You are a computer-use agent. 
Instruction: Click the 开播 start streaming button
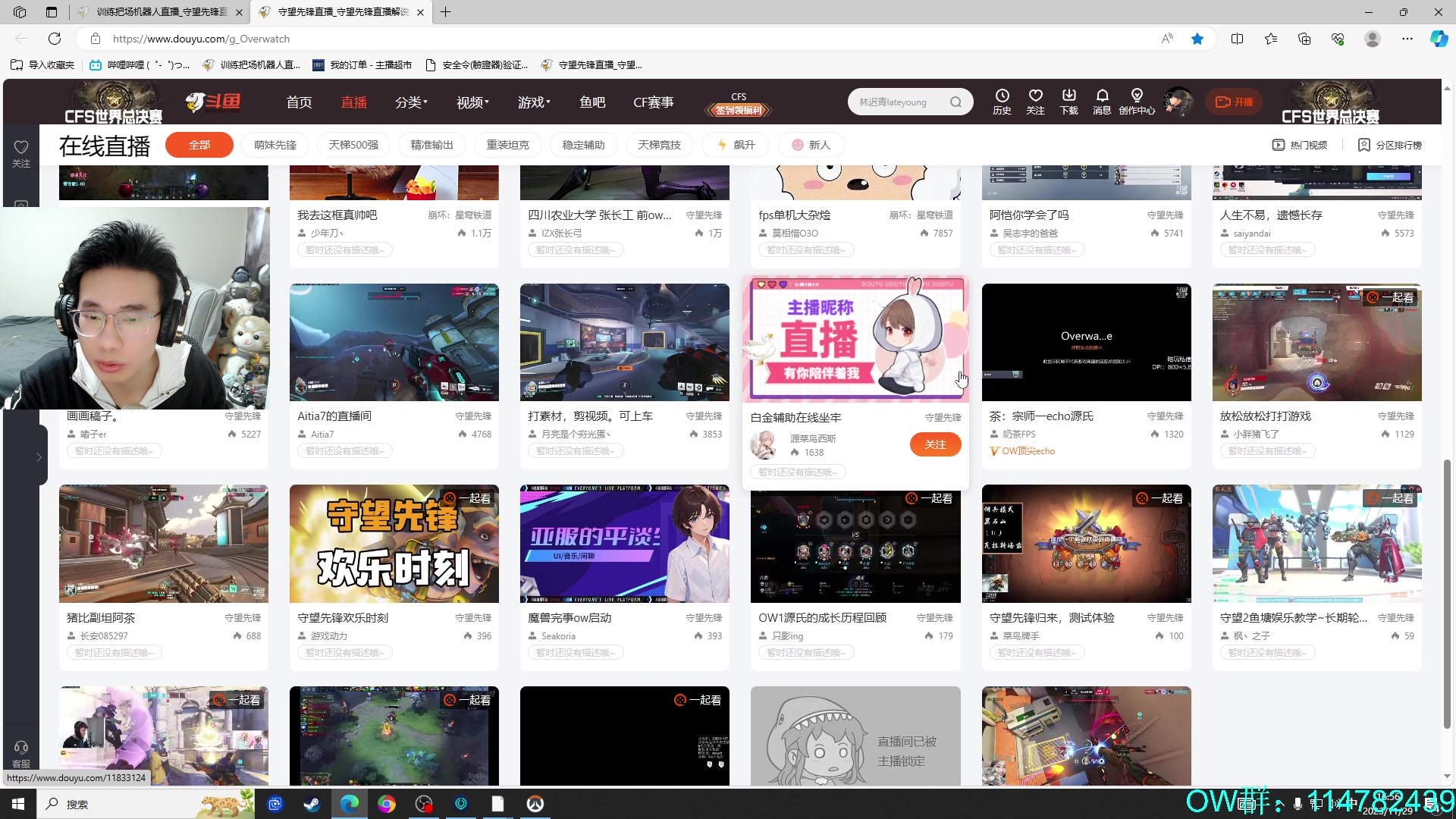1234,102
